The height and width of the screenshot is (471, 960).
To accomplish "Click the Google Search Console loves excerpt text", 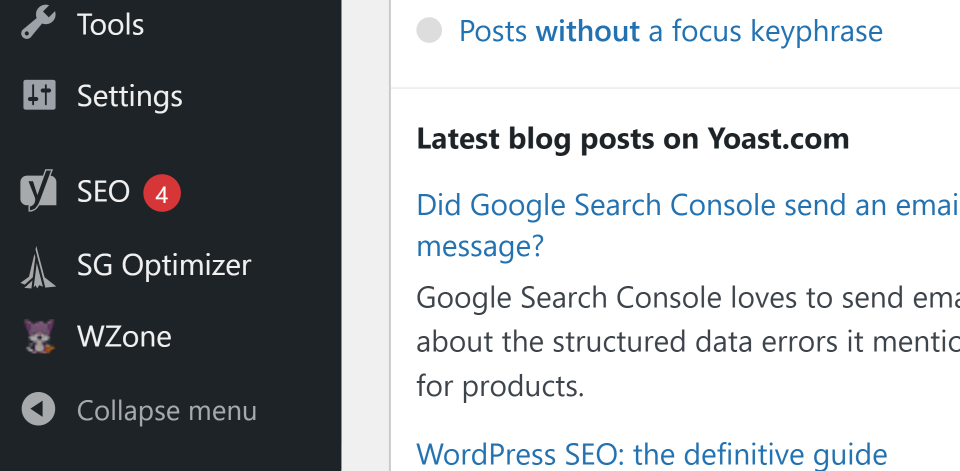I will point(688,342).
